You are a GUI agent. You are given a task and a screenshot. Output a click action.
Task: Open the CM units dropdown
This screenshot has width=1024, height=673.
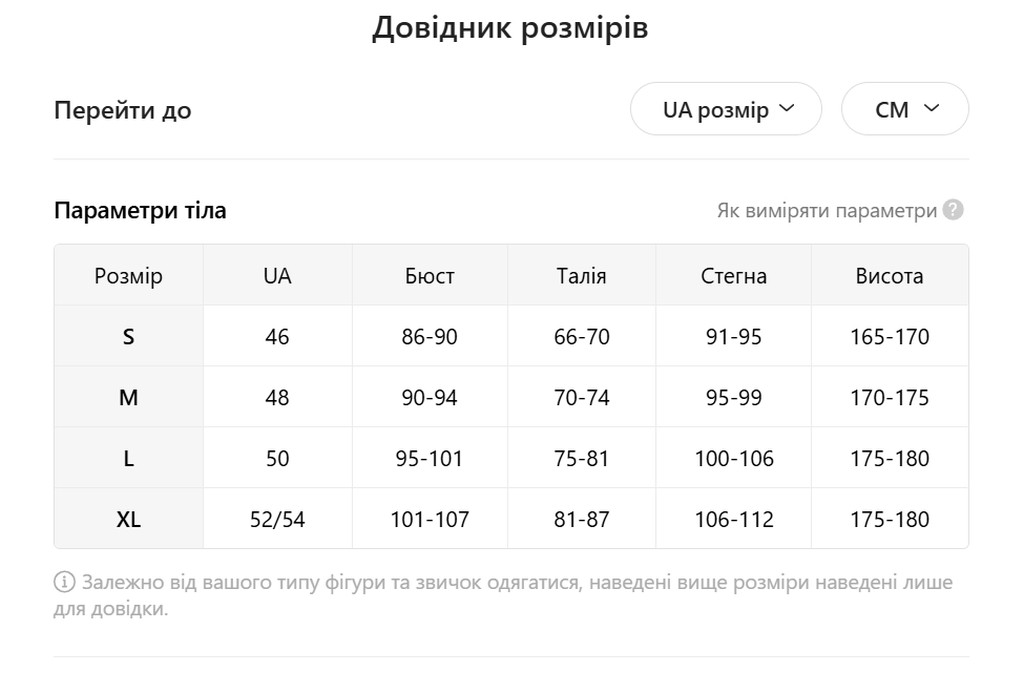(904, 109)
